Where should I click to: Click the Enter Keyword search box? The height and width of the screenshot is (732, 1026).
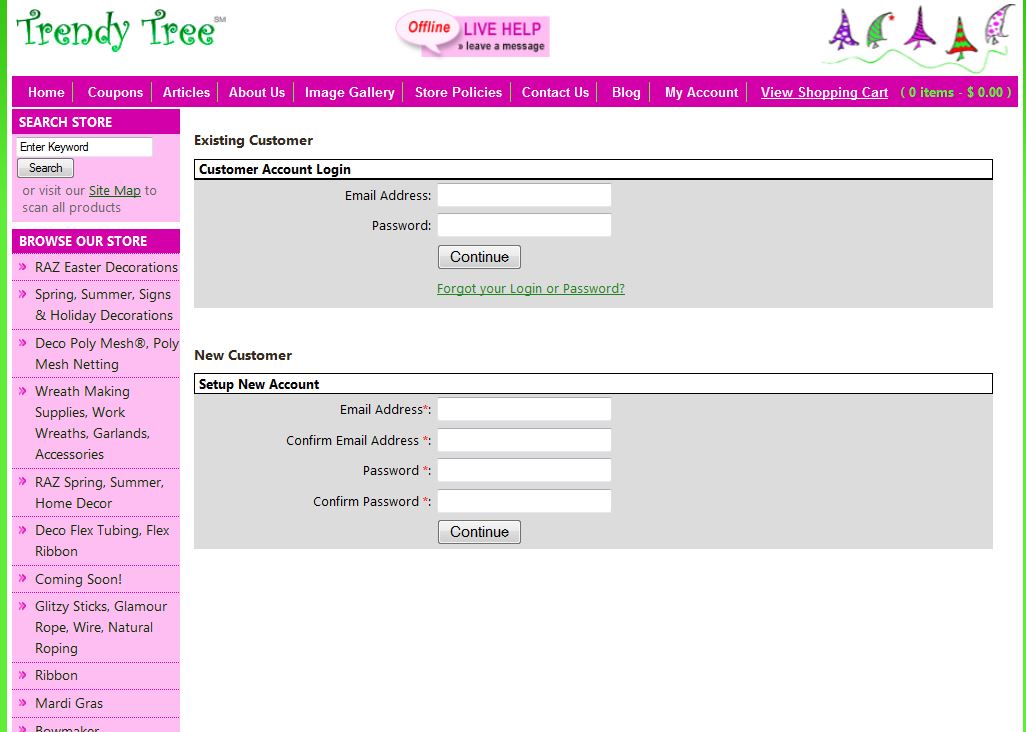85,147
